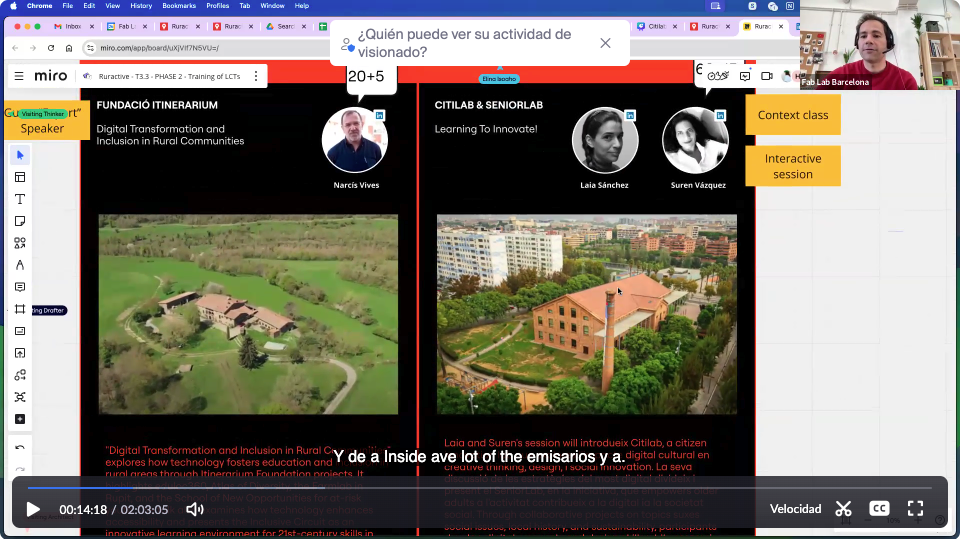
Task: Enter fullscreen video mode
Action: (915, 509)
